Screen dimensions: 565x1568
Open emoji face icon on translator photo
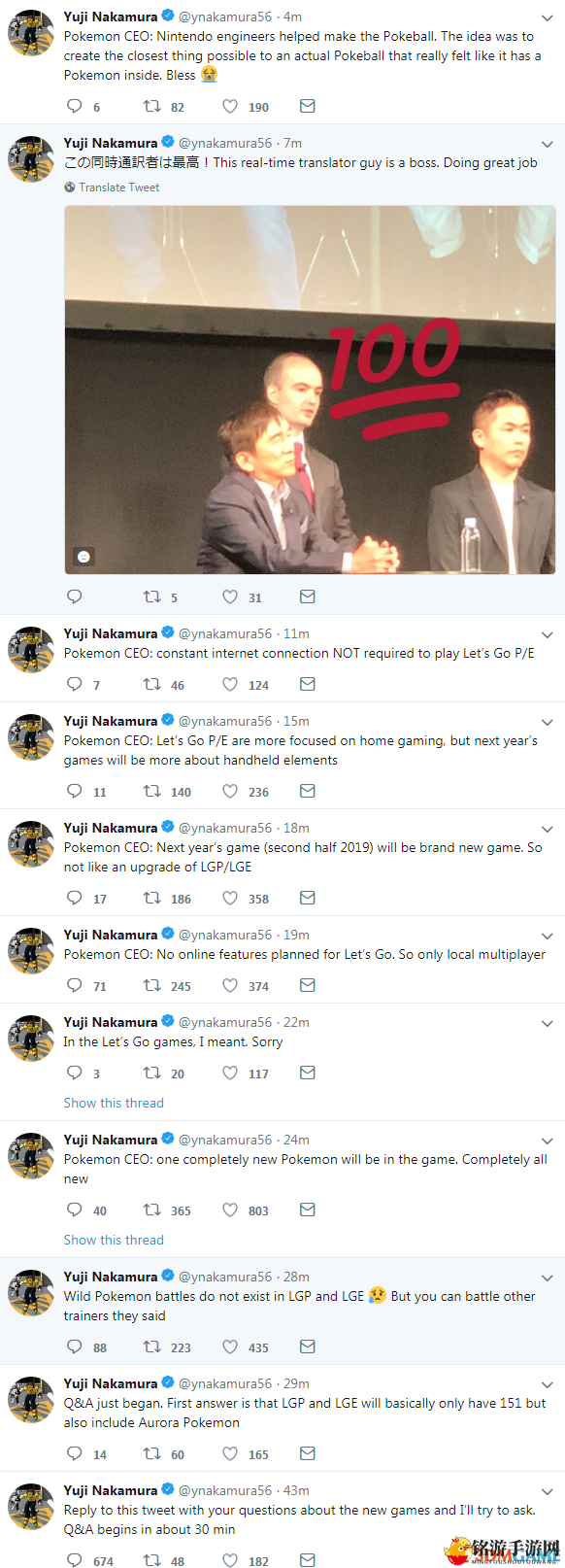[83, 557]
